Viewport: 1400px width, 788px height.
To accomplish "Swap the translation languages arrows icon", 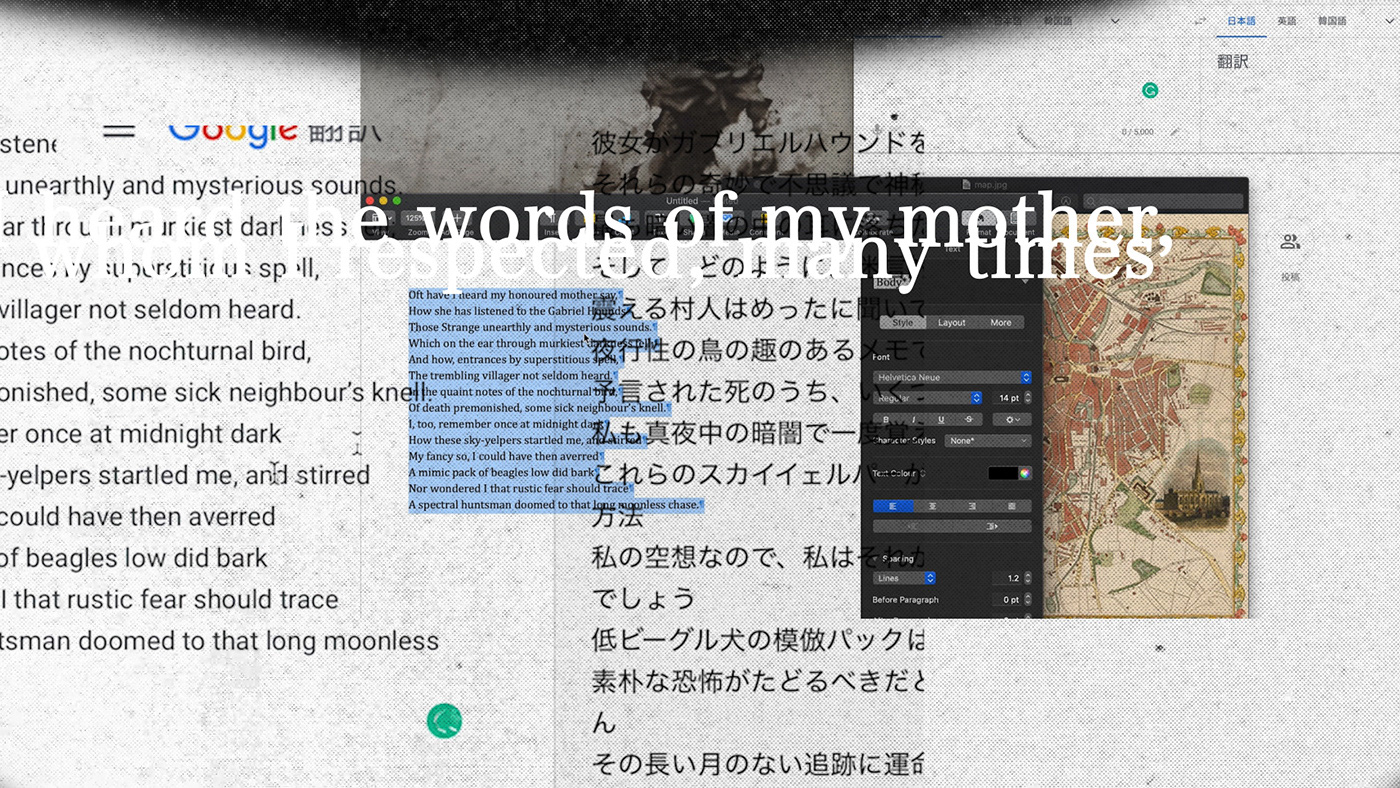I will coord(1200,21).
